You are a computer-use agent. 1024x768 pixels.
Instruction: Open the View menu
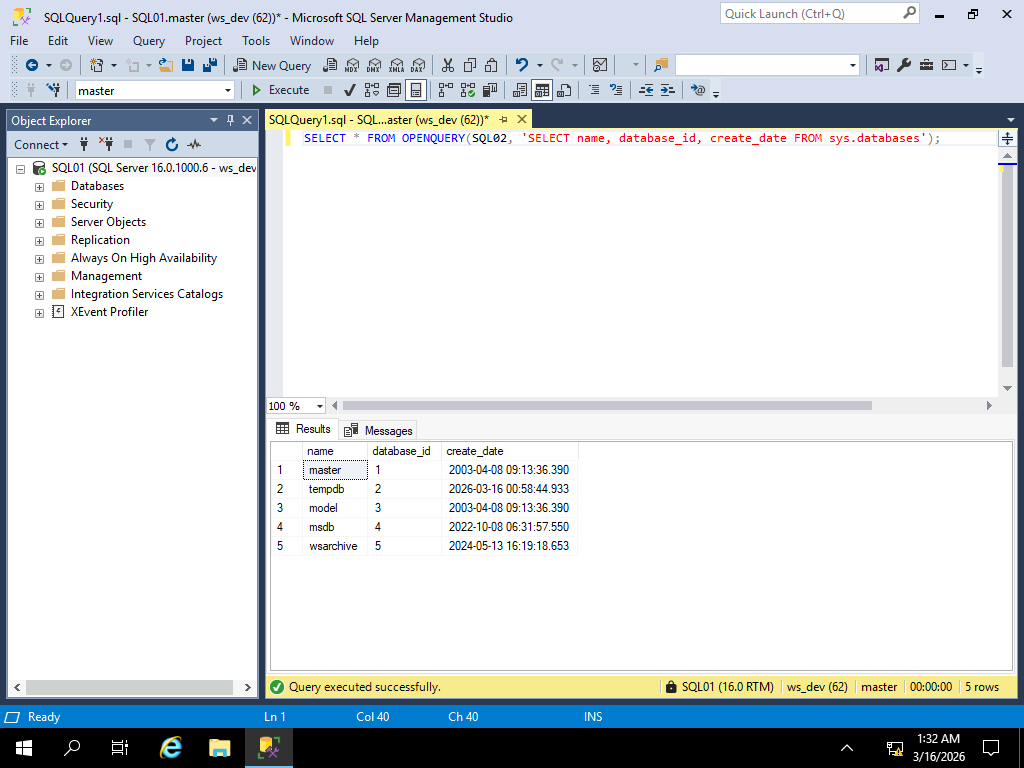coord(100,40)
